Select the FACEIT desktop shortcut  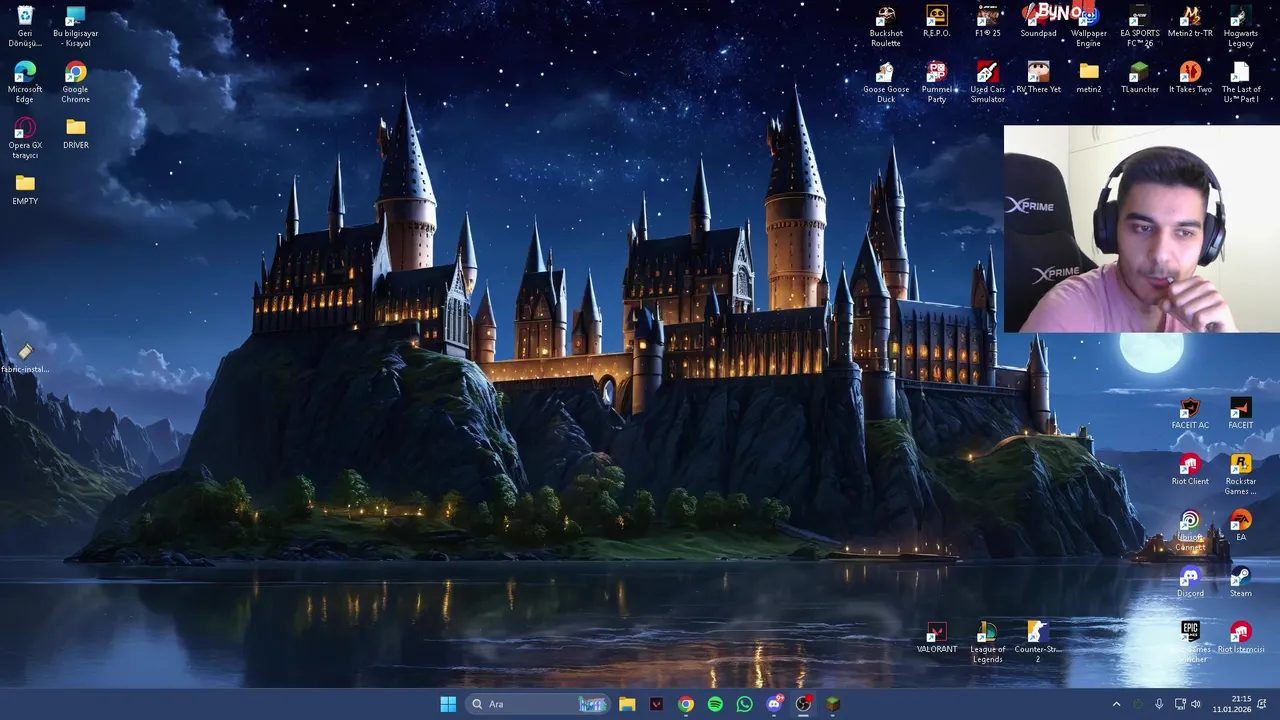(1240, 414)
